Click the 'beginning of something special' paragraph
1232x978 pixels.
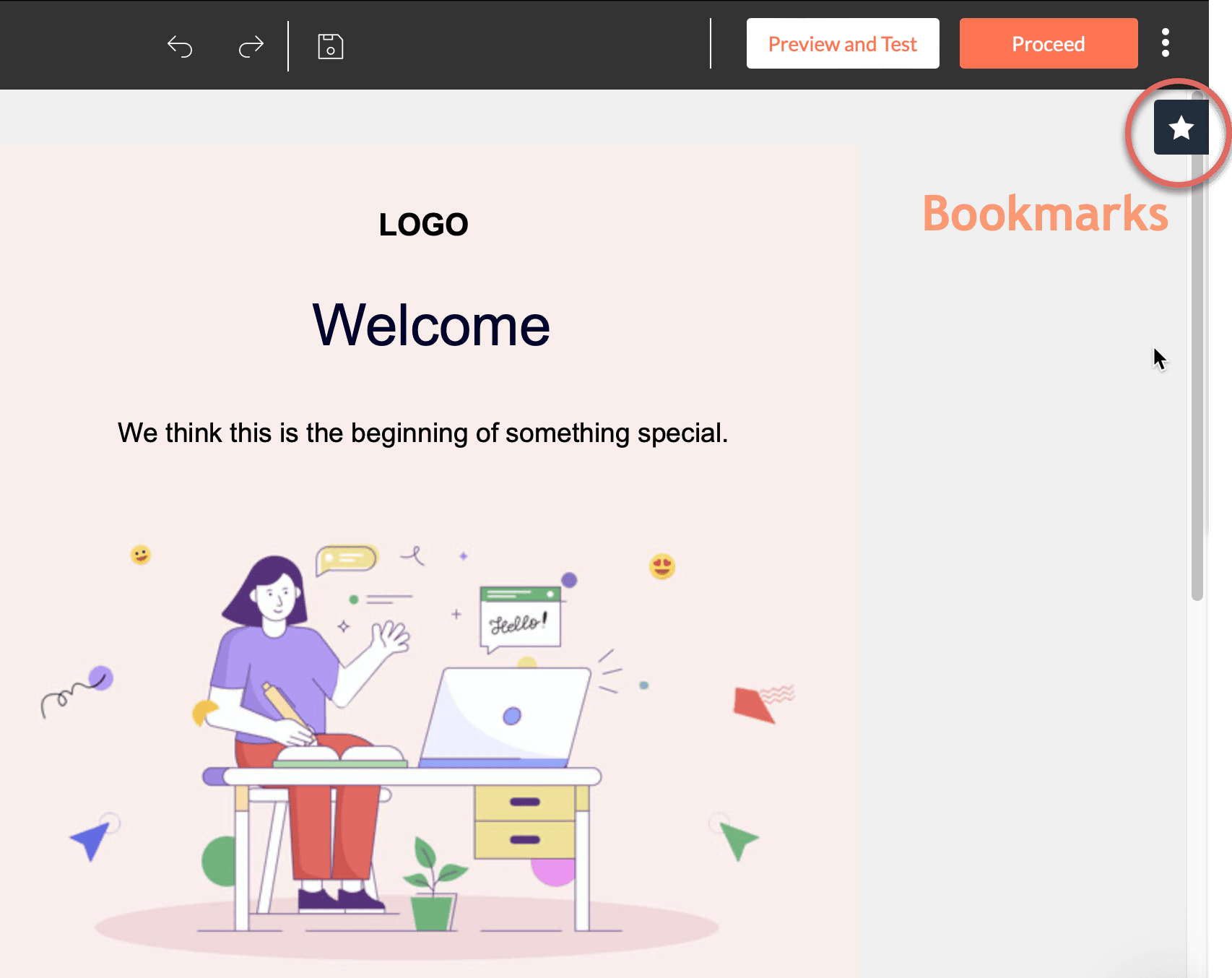(x=422, y=433)
